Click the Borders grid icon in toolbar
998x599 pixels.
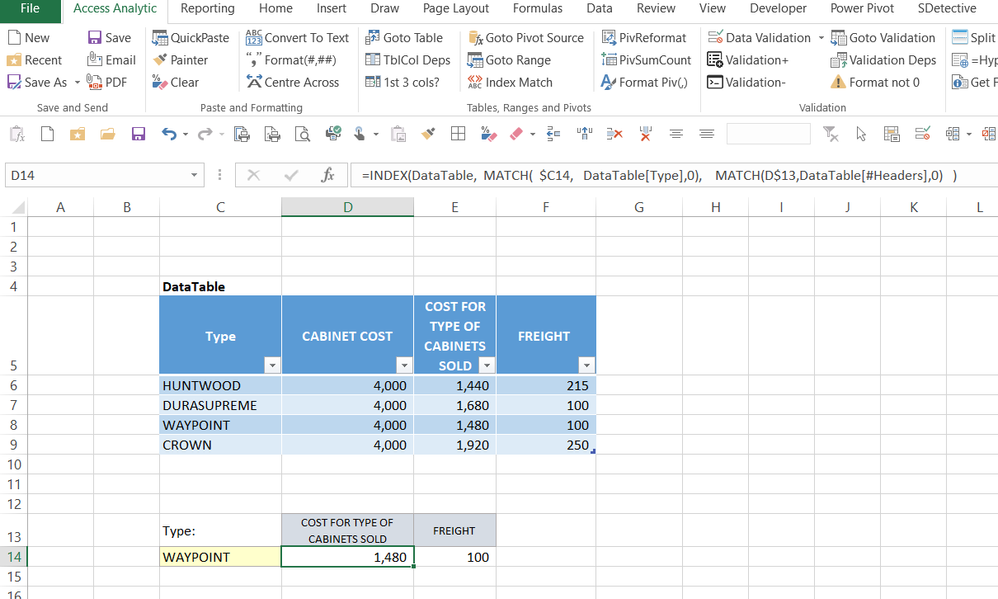(x=458, y=134)
